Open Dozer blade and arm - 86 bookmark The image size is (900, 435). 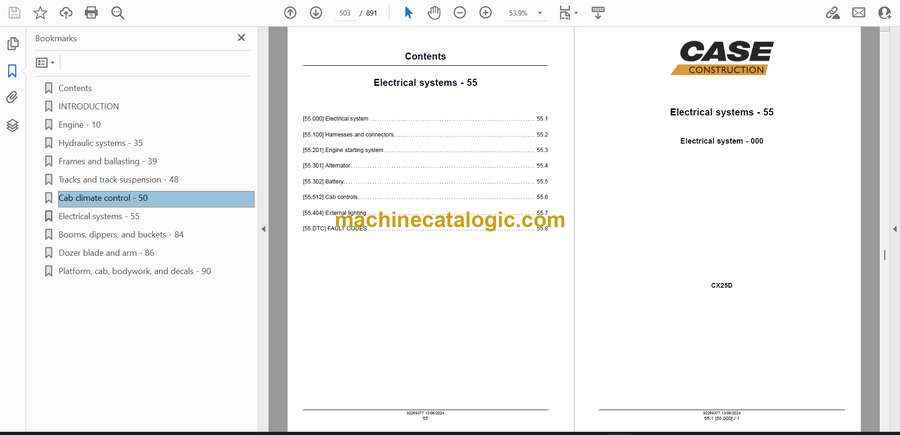[x=106, y=253]
